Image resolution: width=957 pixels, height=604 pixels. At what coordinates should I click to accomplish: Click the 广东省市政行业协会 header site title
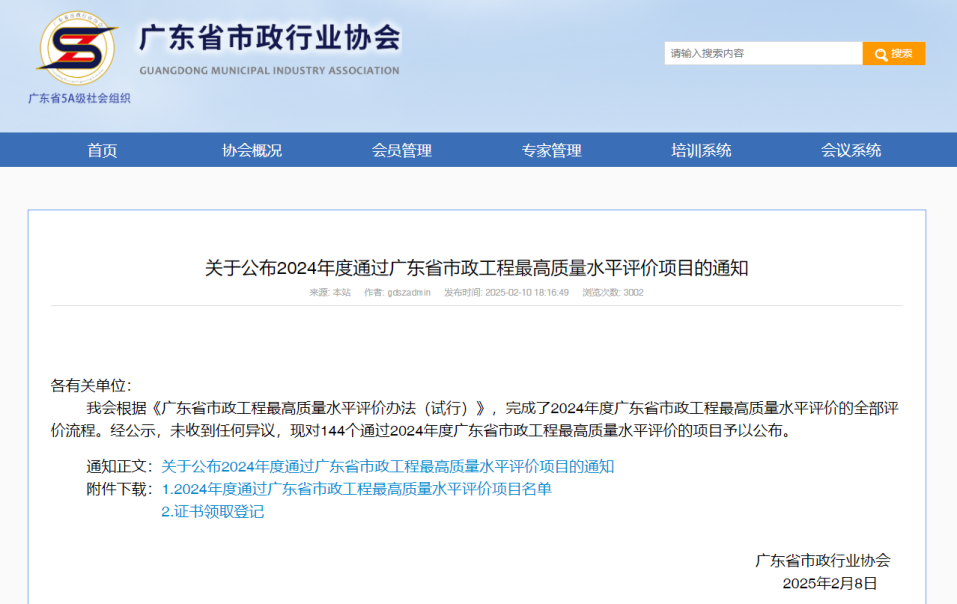[x=269, y=38]
